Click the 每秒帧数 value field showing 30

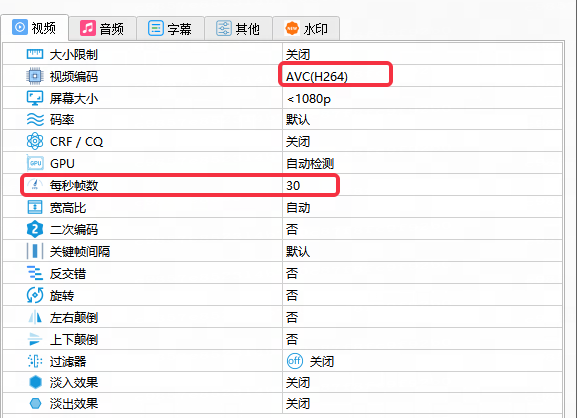[422, 185]
